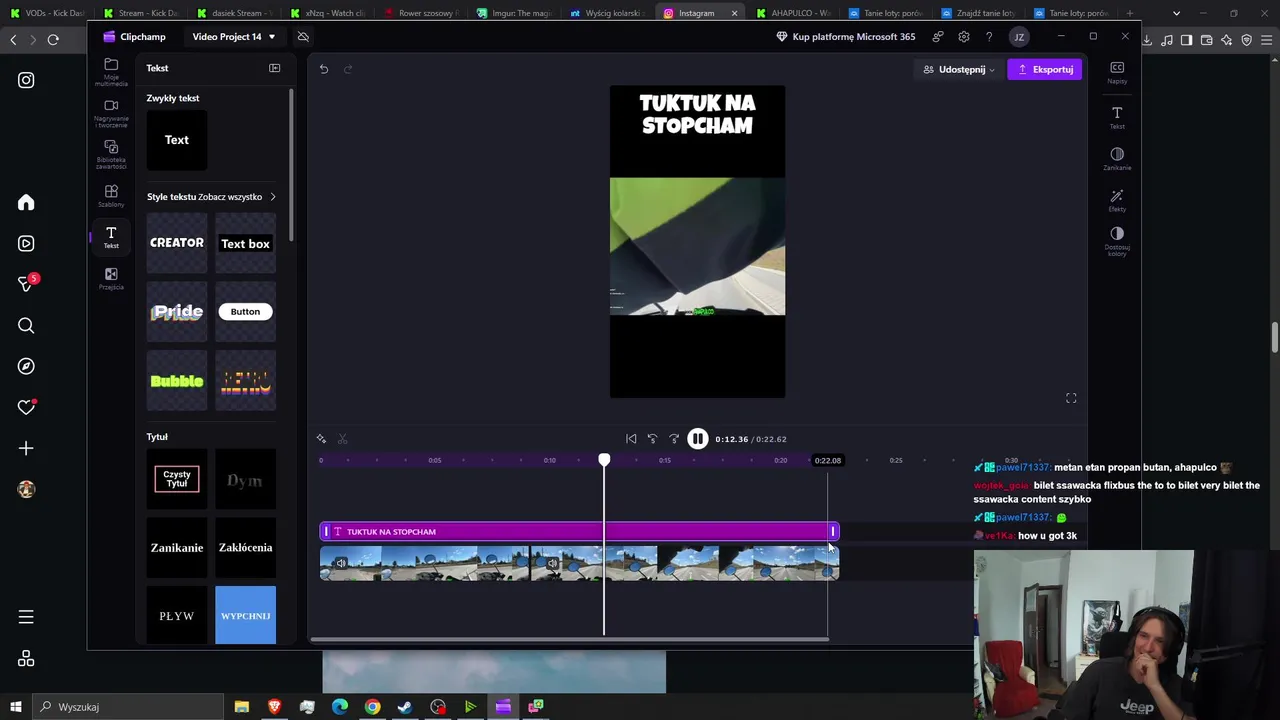Open Moje multimedia sidebar panel
The image size is (1280, 720).
[x=111, y=71]
